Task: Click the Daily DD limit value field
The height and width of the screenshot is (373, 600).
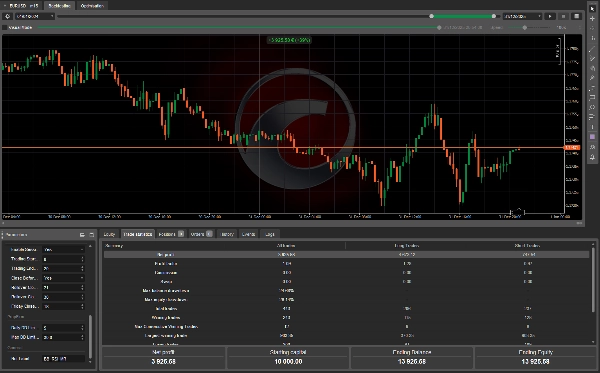Action: coord(63,328)
